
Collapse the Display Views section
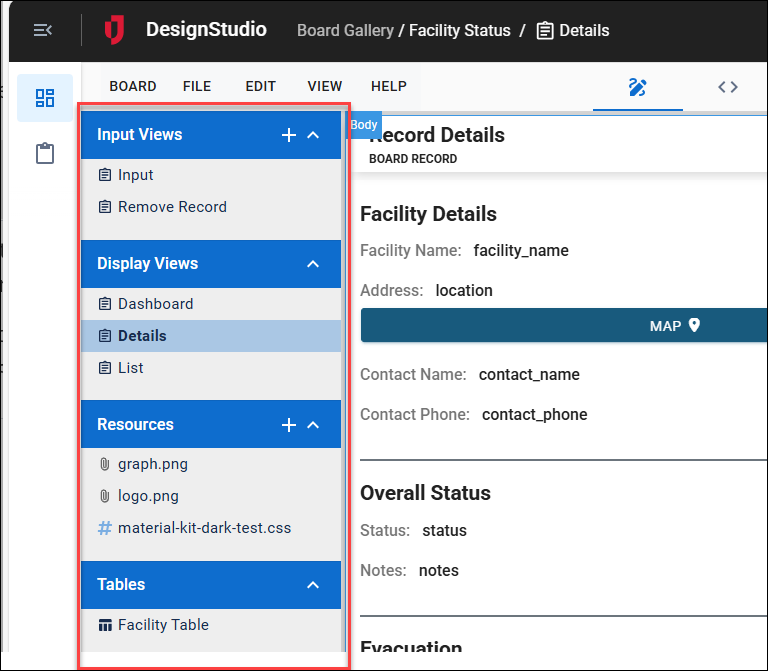tap(313, 264)
